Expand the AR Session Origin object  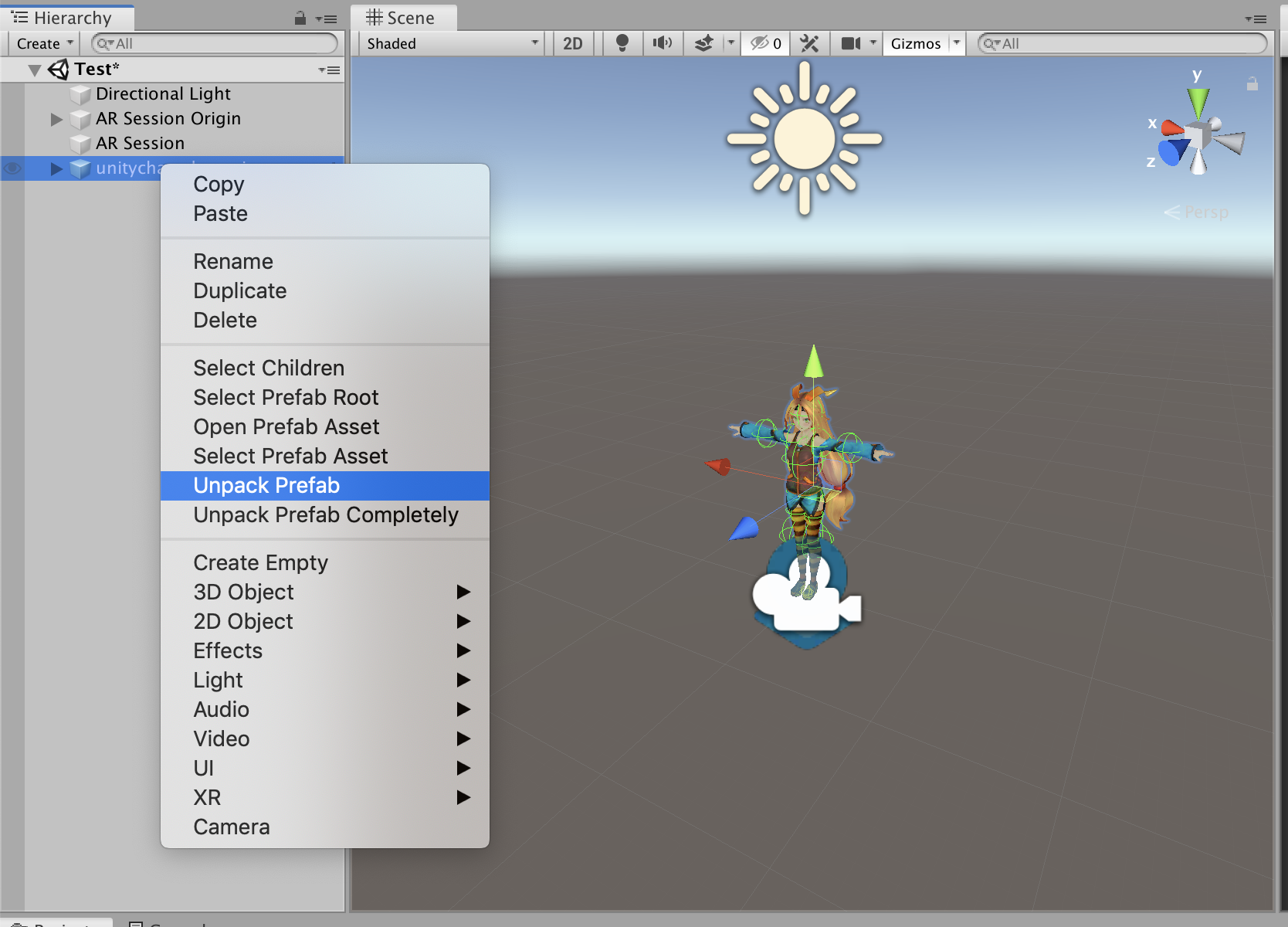point(55,119)
